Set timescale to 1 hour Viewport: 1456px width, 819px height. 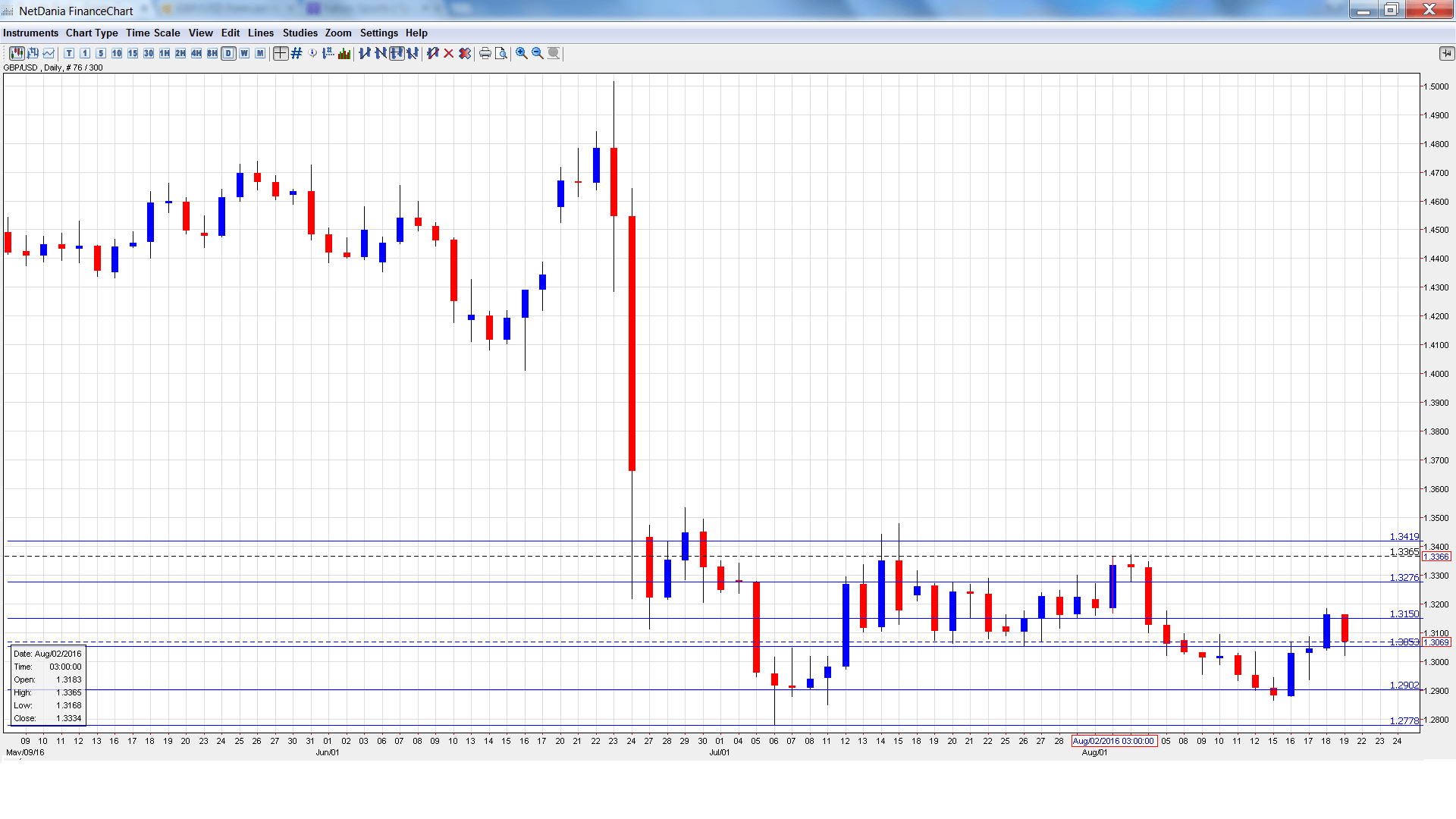165,53
